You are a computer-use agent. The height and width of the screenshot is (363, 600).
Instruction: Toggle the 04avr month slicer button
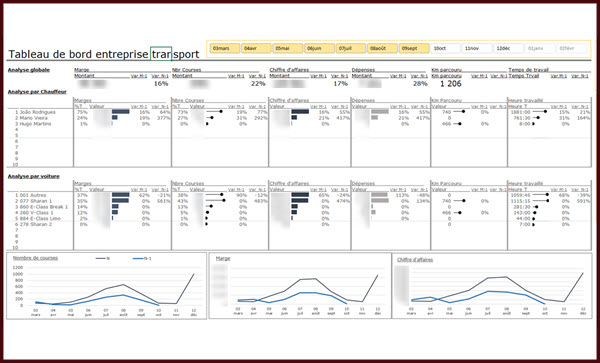256,49
